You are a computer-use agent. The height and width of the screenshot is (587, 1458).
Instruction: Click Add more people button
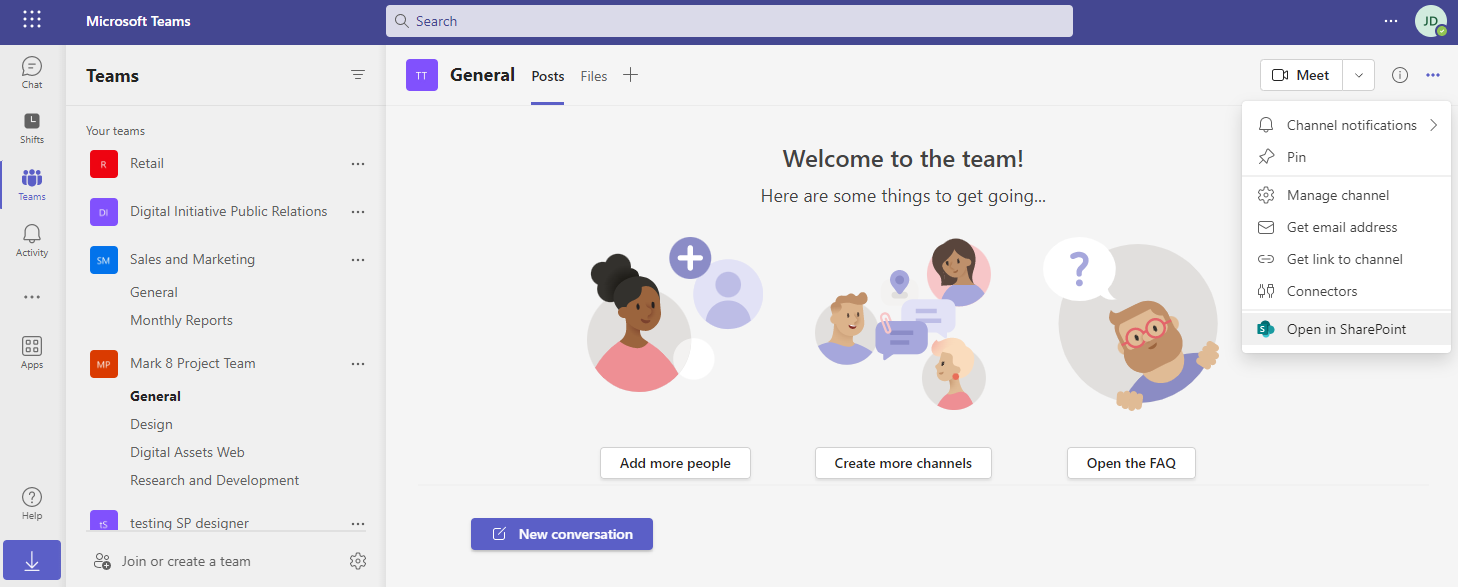click(x=675, y=463)
